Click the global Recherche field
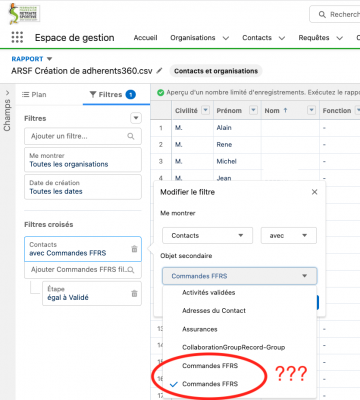The image size is (360, 400). (x=335, y=14)
